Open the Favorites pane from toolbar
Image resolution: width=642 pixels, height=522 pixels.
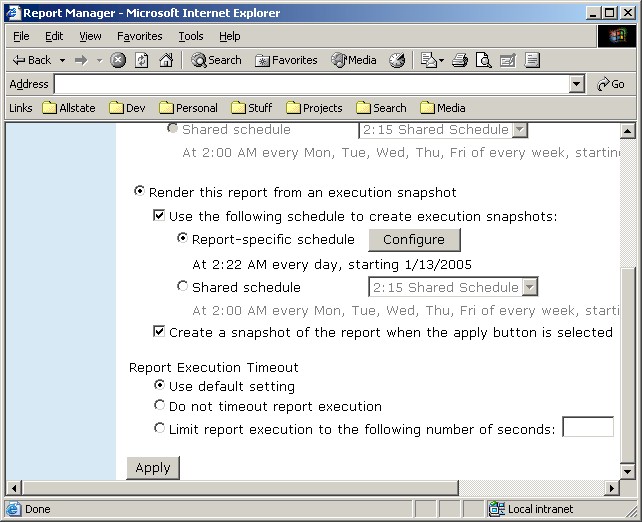click(x=286, y=60)
